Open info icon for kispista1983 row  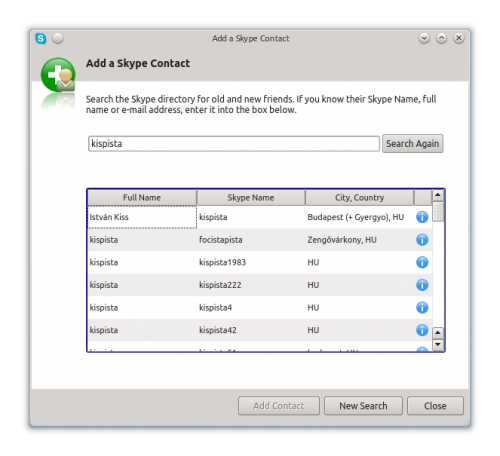(x=422, y=262)
